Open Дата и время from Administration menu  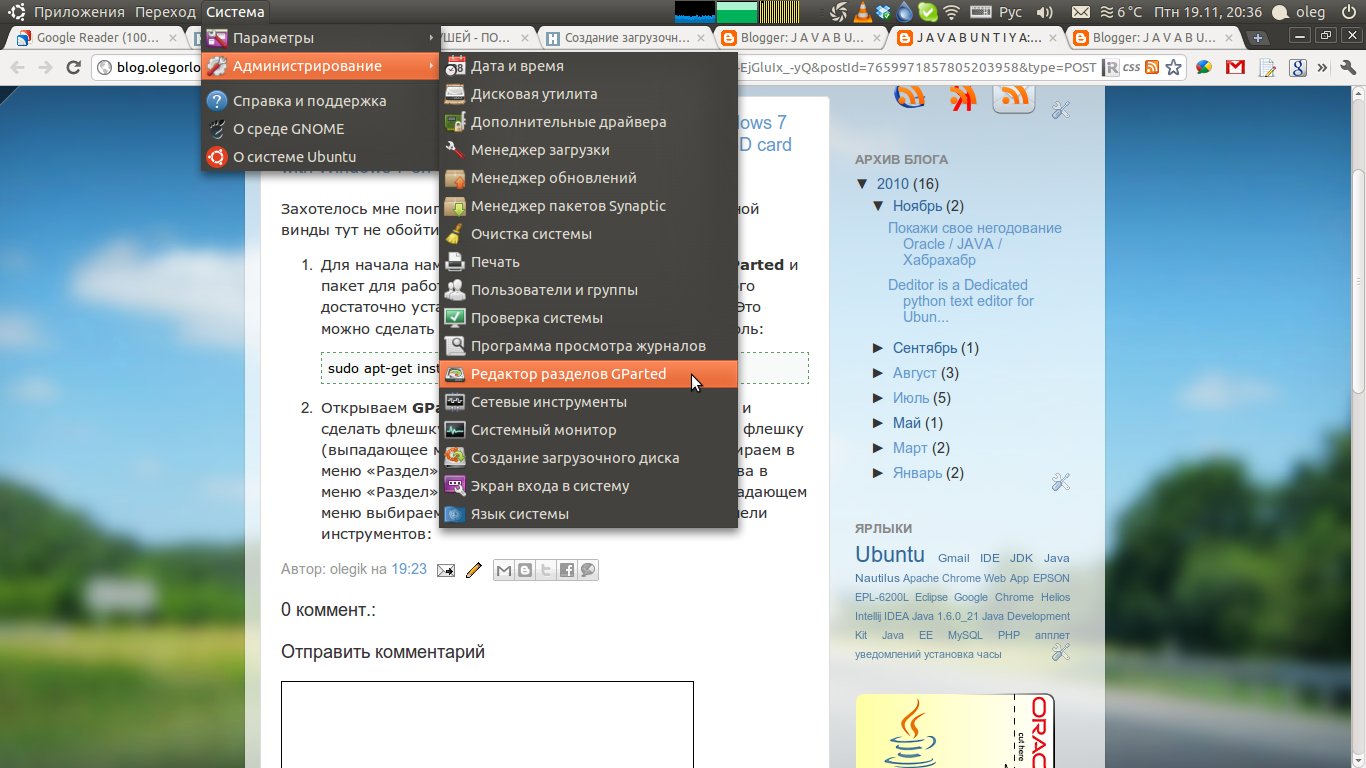click(588, 66)
